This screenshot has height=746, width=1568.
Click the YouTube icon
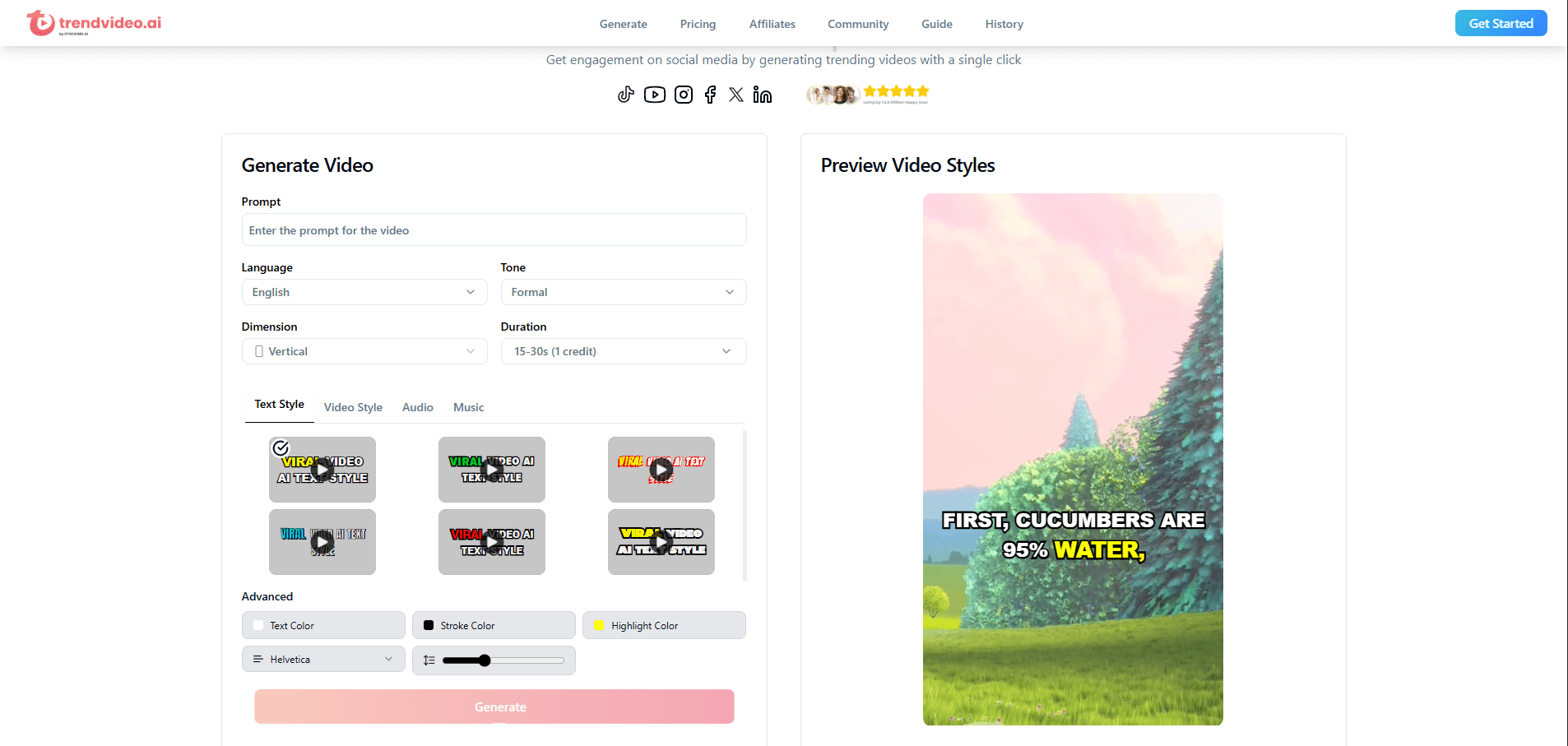coord(655,95)
